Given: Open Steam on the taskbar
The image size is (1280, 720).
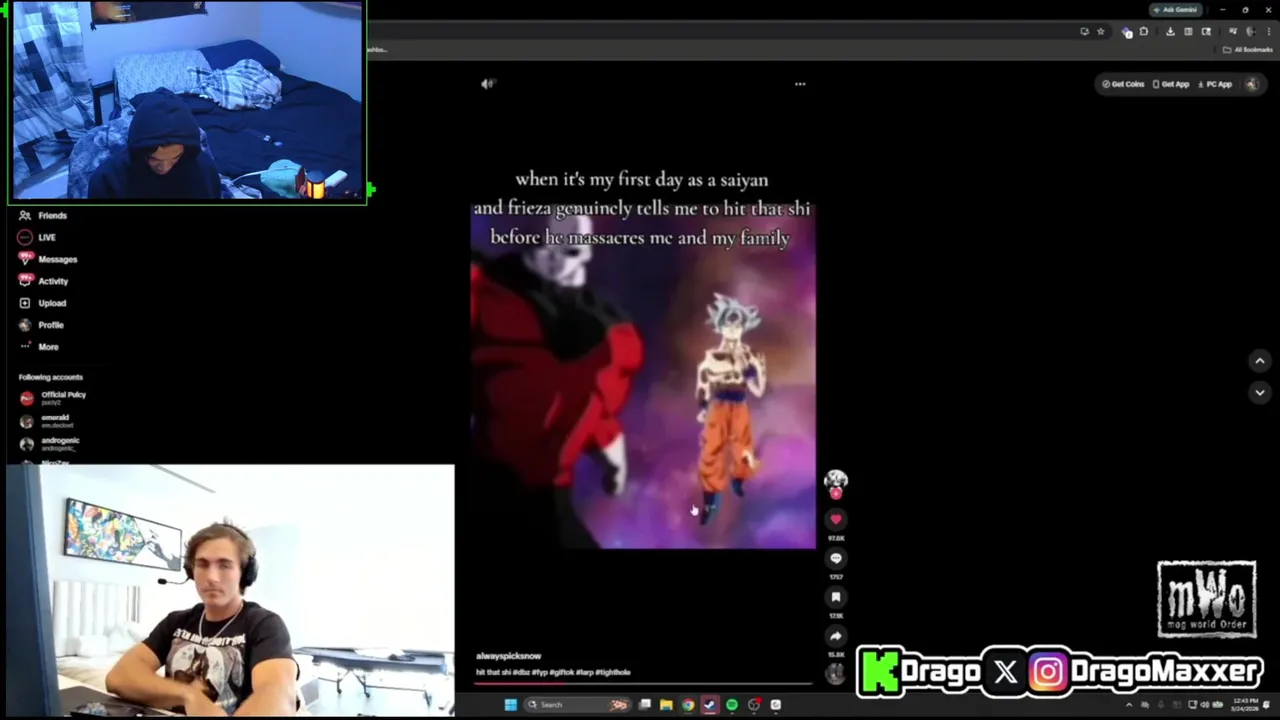Looking at the screenshot, I should click(709, 705).
